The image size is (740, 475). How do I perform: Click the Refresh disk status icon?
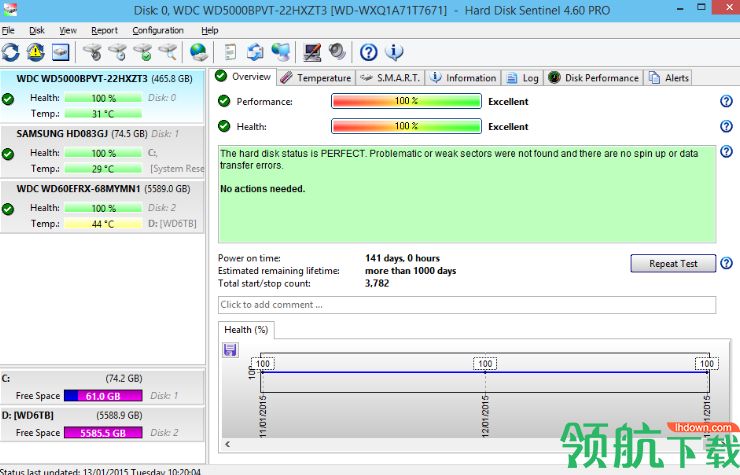coord(10,52)
